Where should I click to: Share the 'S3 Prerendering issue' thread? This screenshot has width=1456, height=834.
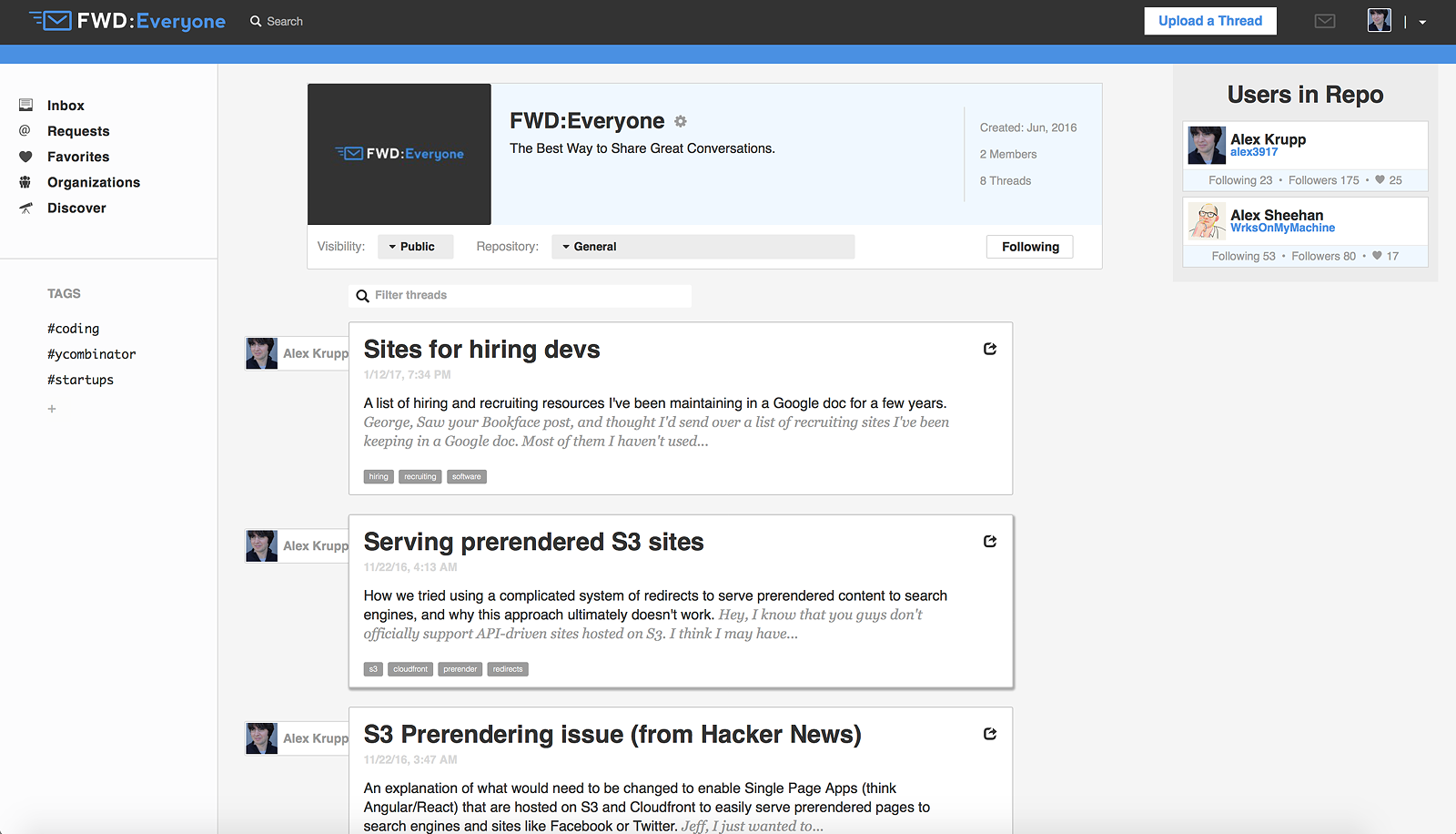pos(990,734)
